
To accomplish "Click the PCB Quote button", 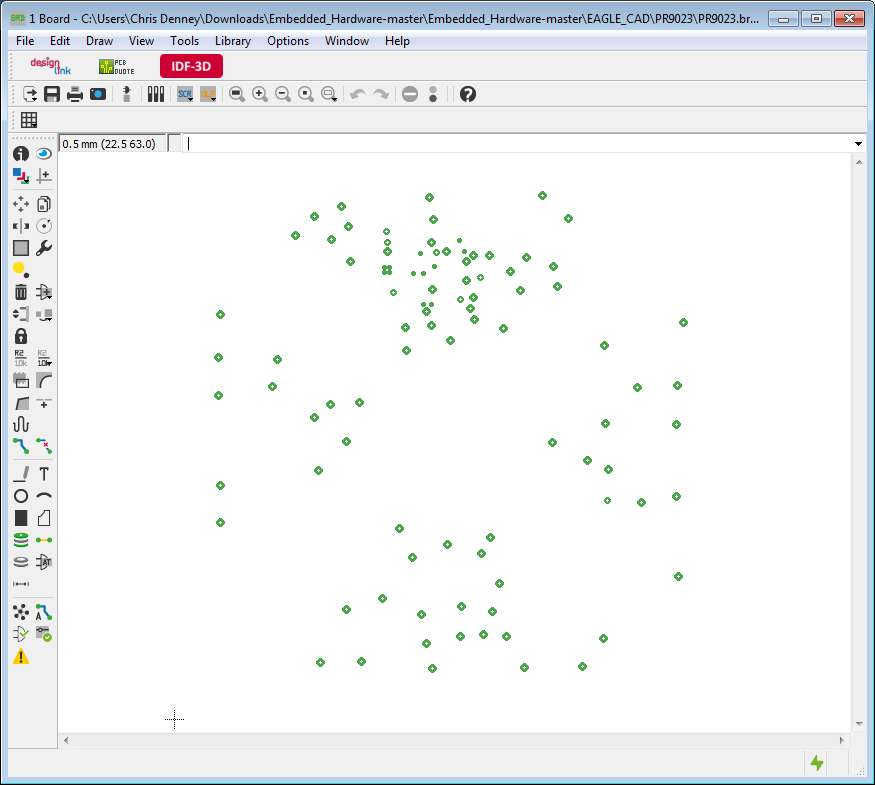I will tap(117, 66).
